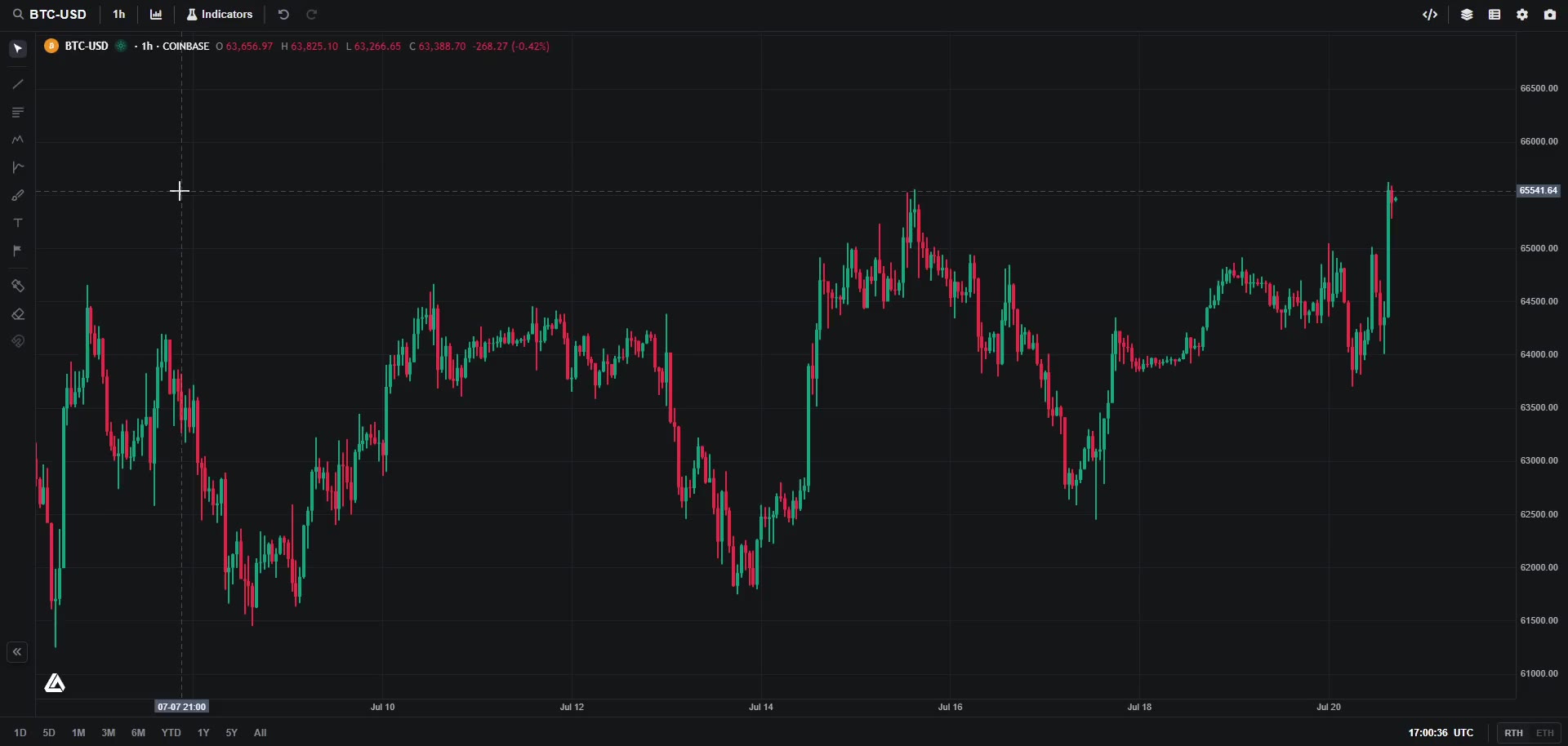The image size is (1568, 746).
Task: Open the 1h interval dropdown
Action: (119, 15)
